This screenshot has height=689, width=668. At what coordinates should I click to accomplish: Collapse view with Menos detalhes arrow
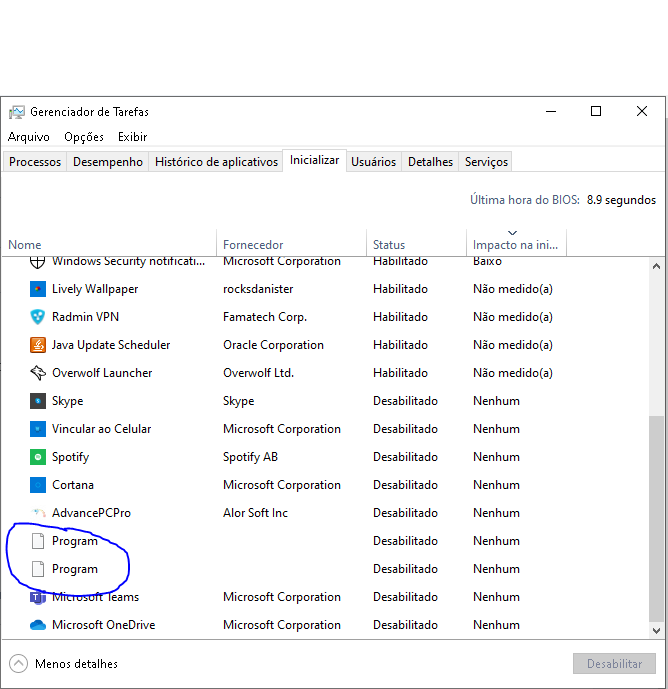pos(18,664)
